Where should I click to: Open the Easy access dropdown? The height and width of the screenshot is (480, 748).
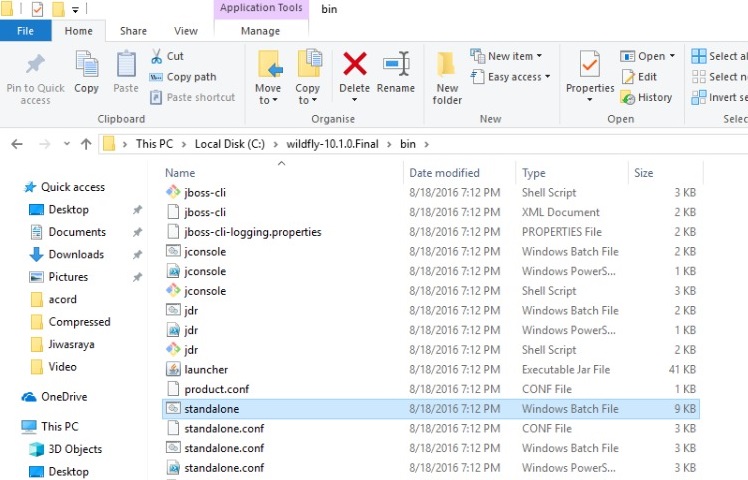click(x=510, y=76)
